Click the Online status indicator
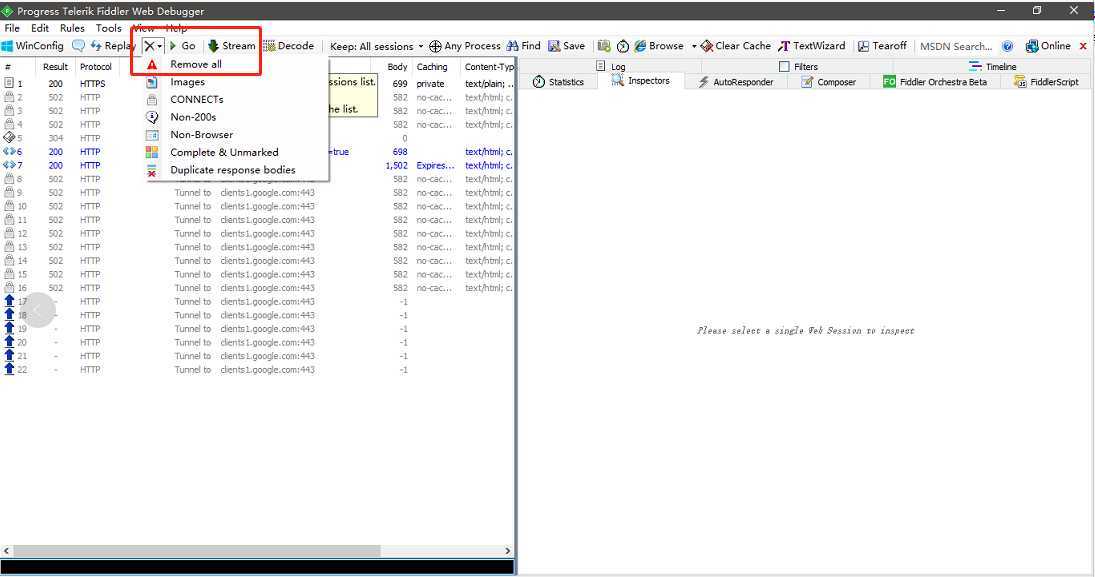This screenshot has width=1095, height=577. (x=1048, y=45)
